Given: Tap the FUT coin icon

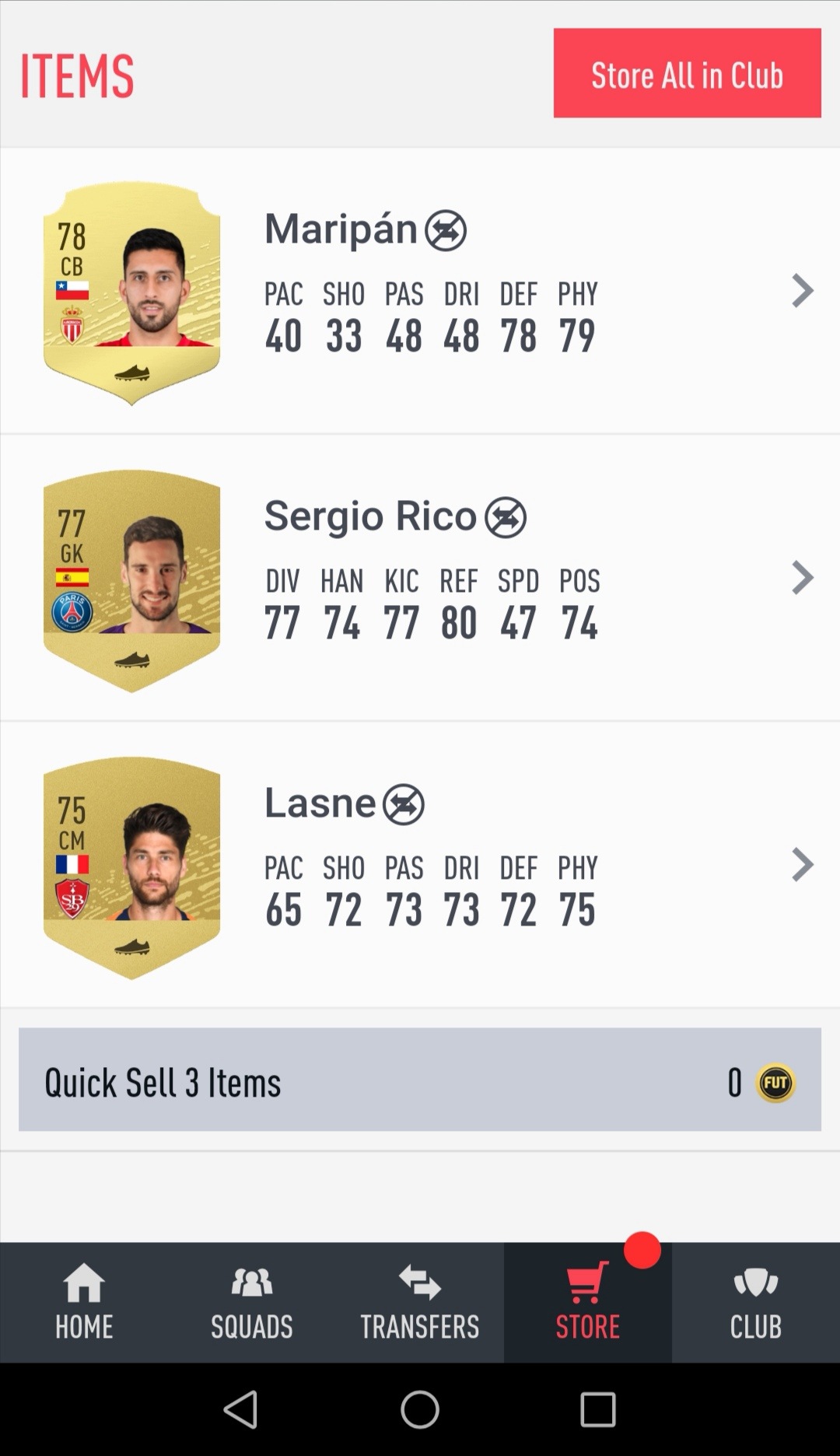Looking at the screenshot, I should coord(775,1083).
